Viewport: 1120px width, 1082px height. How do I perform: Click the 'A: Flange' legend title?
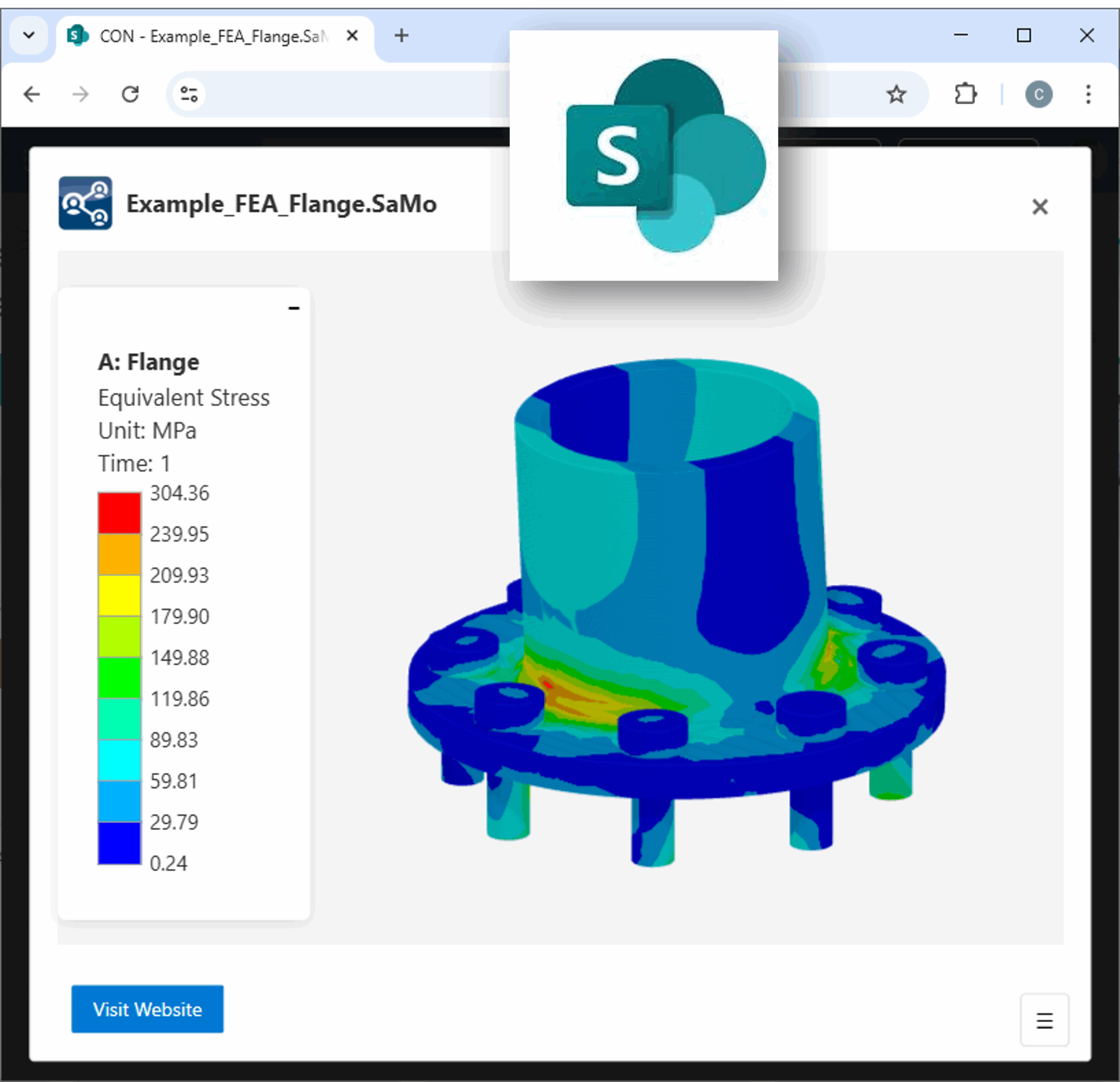(x=149, y=362)
